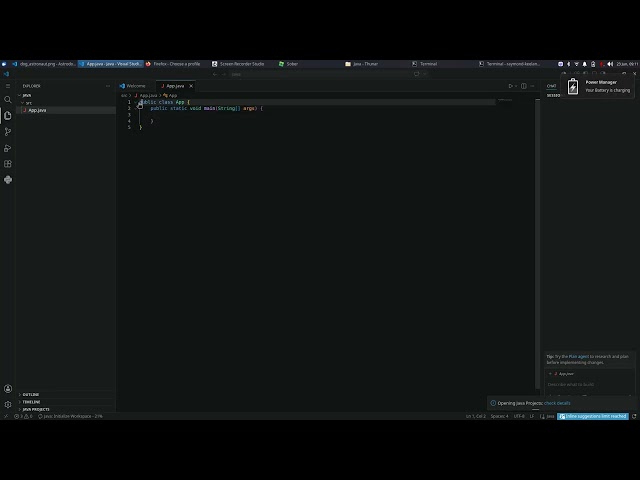Open the command center search box
This screenshot has height=480, width=640.
click(318, 74)
